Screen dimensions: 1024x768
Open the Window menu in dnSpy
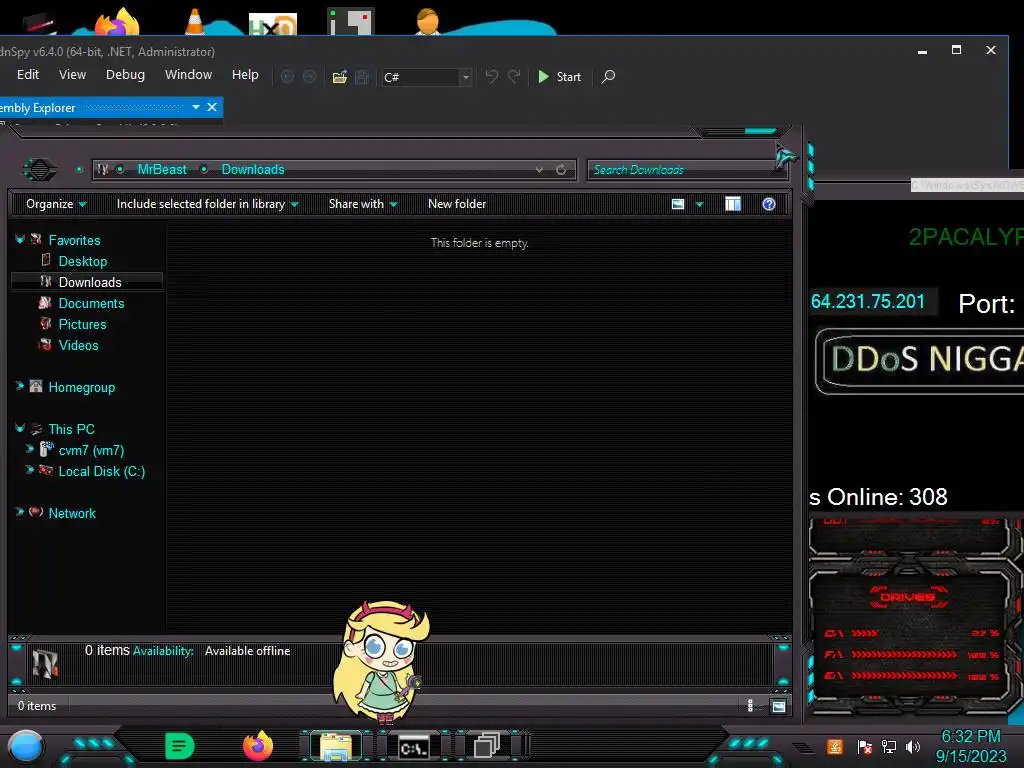click(x=188, y=75)
